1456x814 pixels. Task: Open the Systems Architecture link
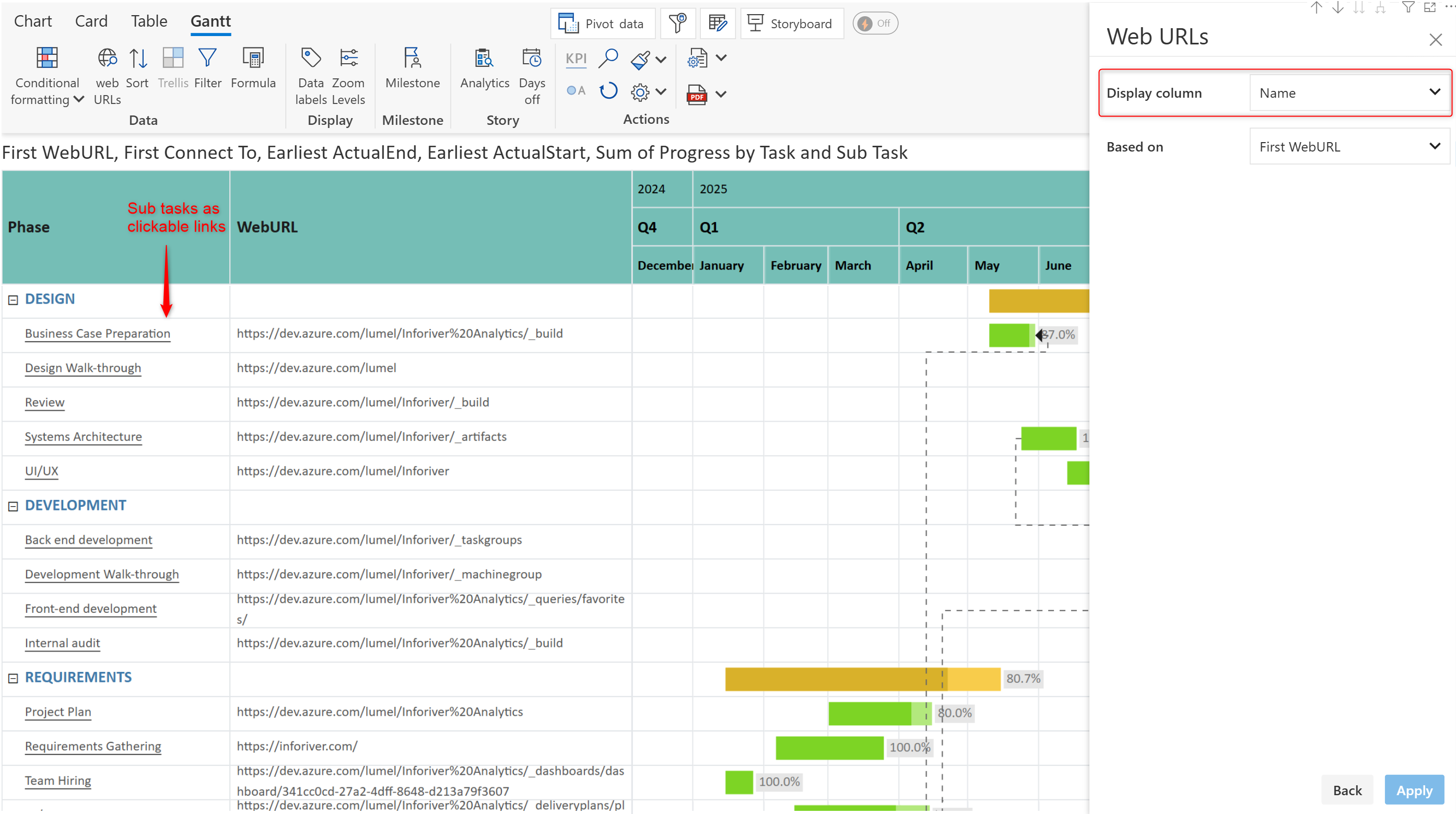click(83, 436)
